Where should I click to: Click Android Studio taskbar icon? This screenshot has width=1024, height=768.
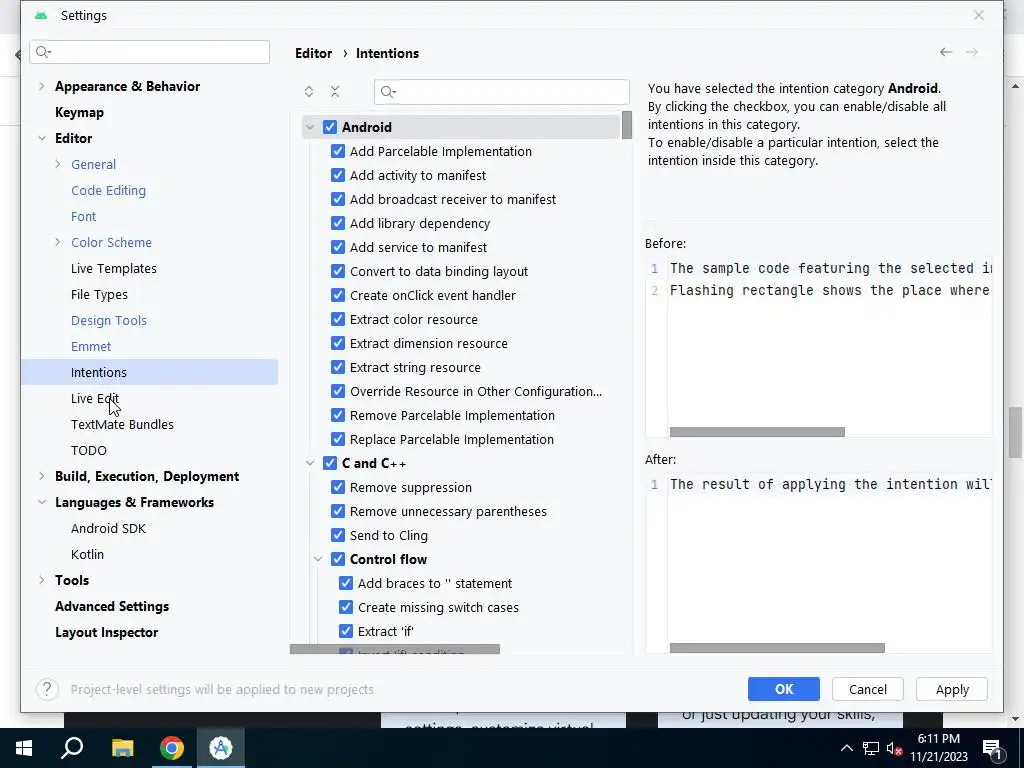(221, 748)
